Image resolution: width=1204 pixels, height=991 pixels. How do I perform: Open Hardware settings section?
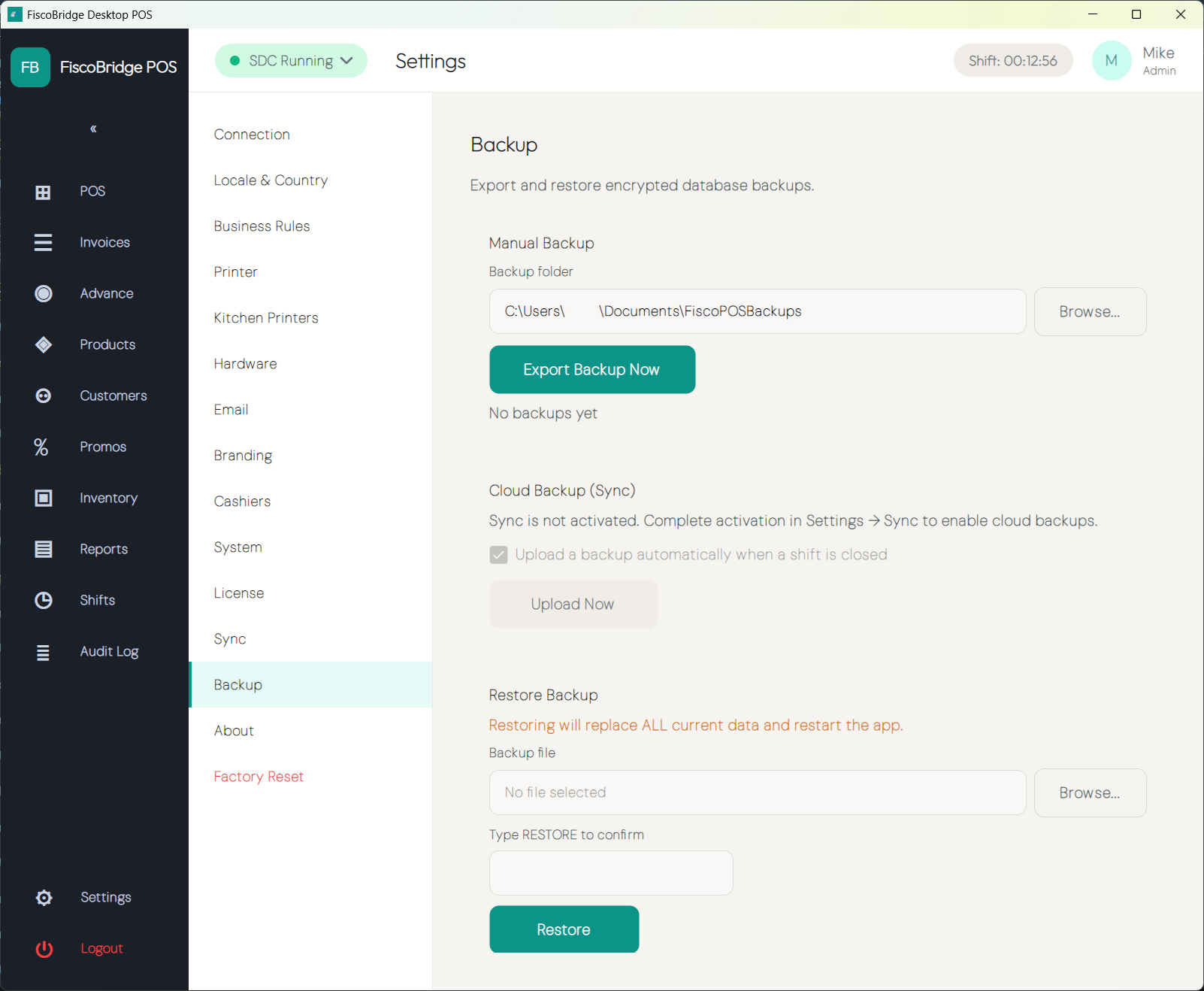(310, 364)
